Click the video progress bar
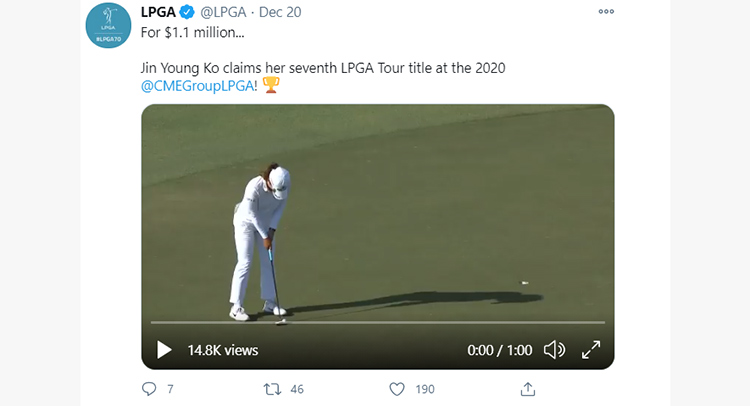Image resolution: width=750 pixels, height=406 pixels. click(x=378, y=323)
